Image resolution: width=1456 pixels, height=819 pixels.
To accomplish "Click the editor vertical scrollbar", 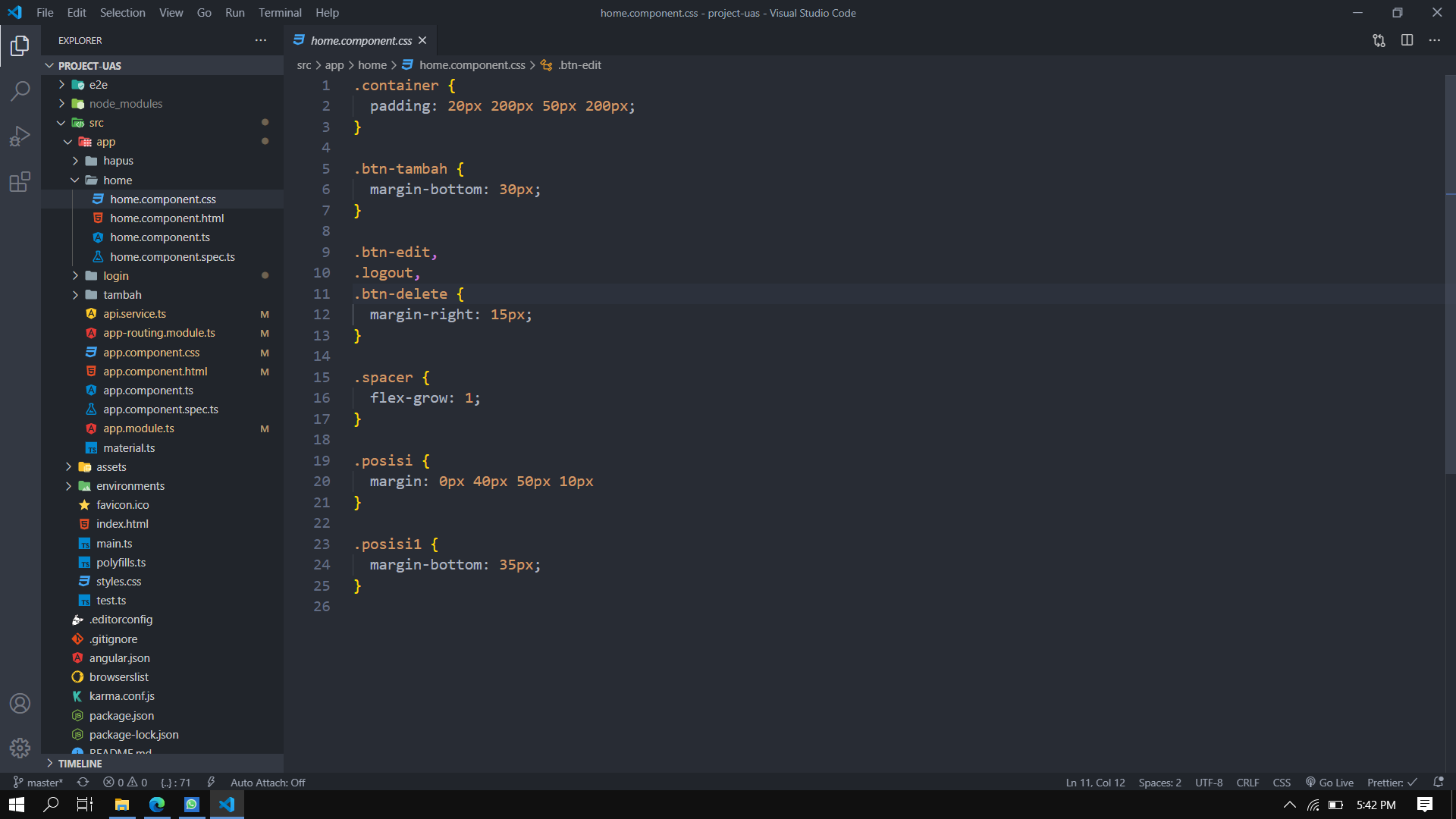I will pyautogui.click(x=1450, y=273).
